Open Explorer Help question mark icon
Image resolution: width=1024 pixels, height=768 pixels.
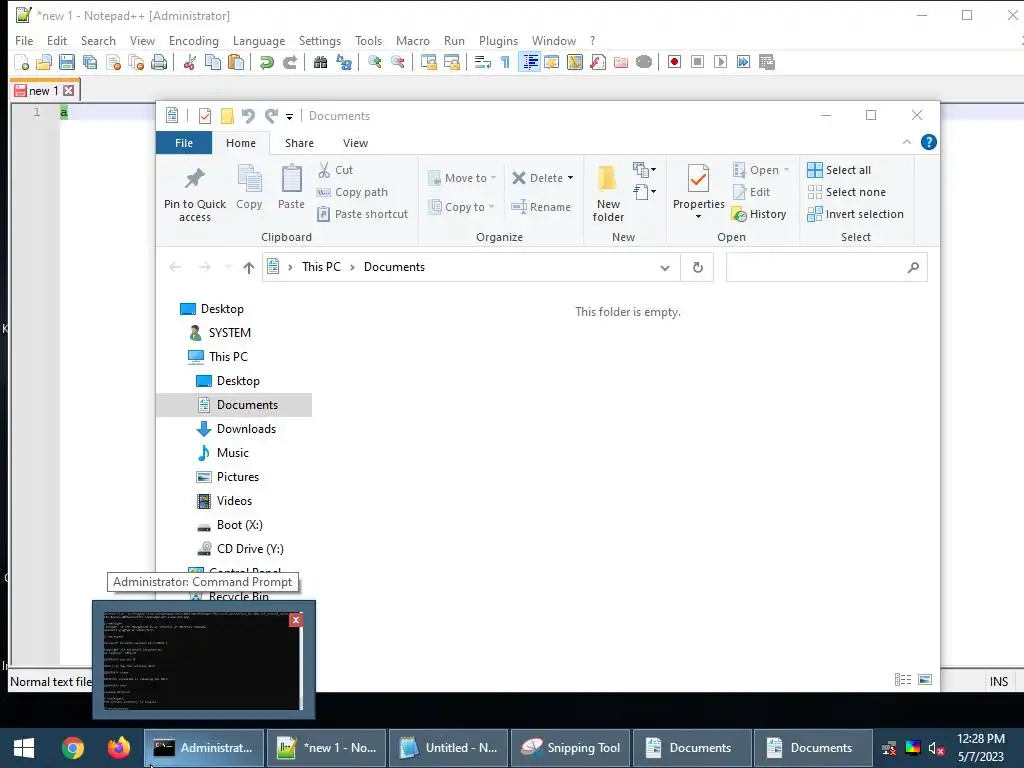tap(928, 142)
